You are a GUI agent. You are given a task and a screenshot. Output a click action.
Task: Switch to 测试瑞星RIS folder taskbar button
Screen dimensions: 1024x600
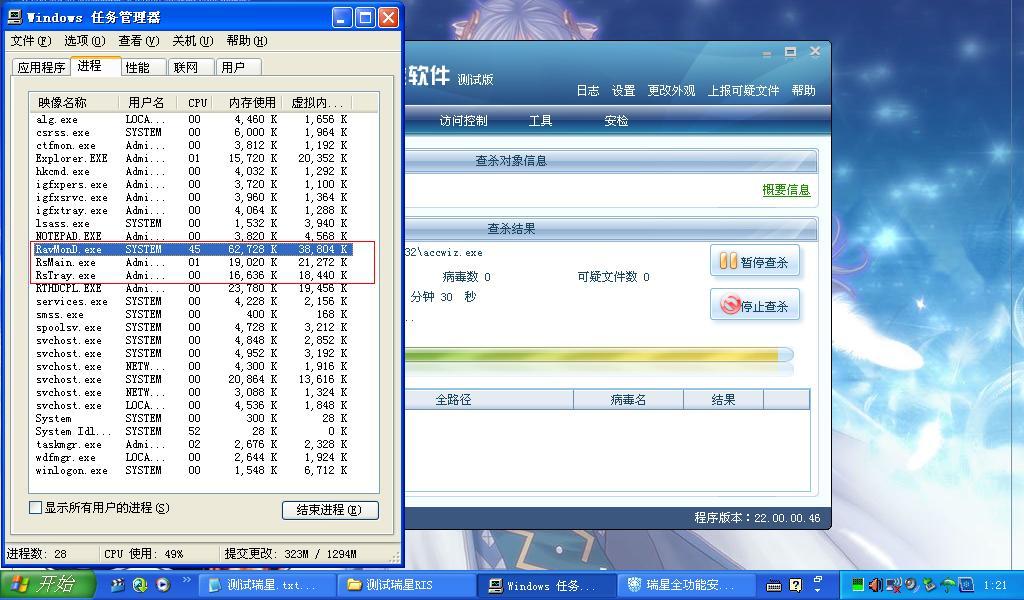point(405,585)
